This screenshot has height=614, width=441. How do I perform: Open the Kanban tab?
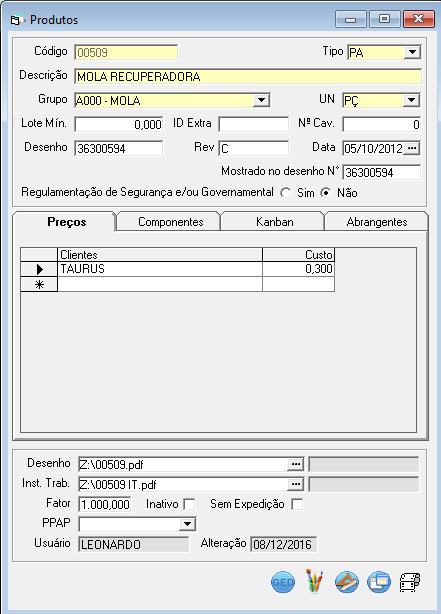click(x=273, y=222)
